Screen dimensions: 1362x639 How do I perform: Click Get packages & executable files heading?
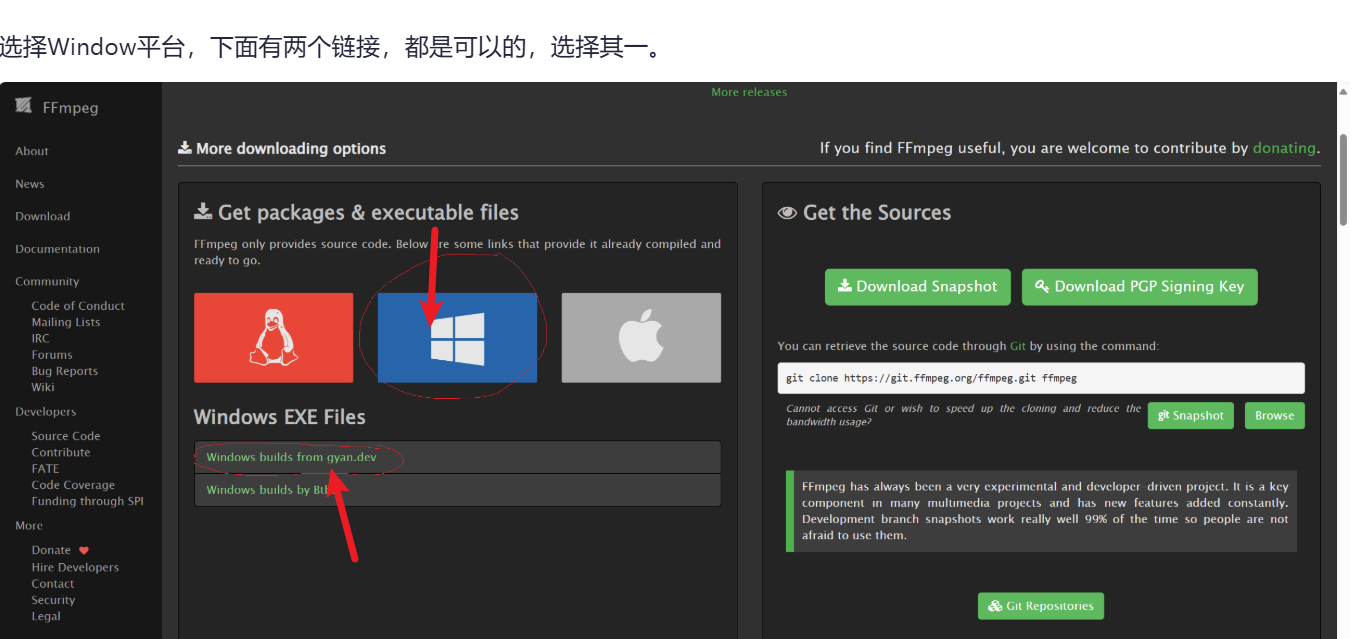point(357,213)
